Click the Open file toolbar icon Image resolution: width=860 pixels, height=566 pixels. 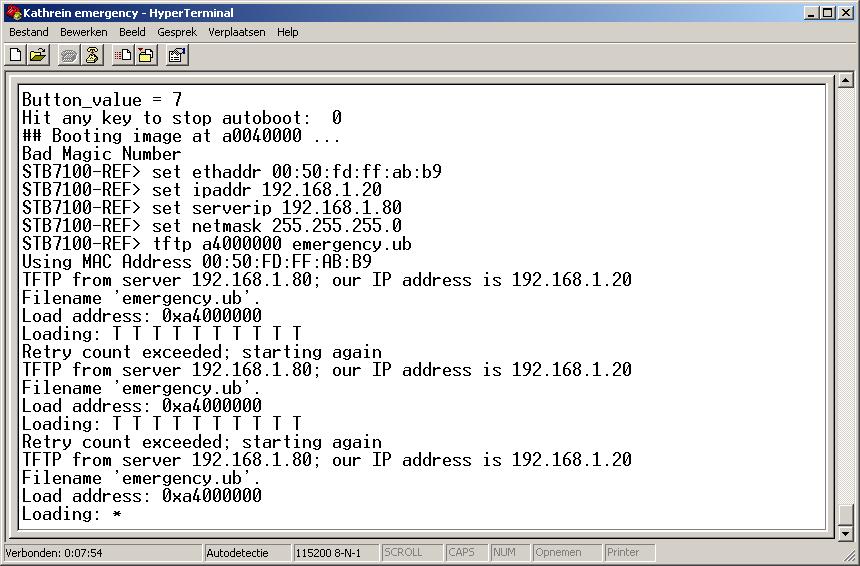(x=38, y=55)
